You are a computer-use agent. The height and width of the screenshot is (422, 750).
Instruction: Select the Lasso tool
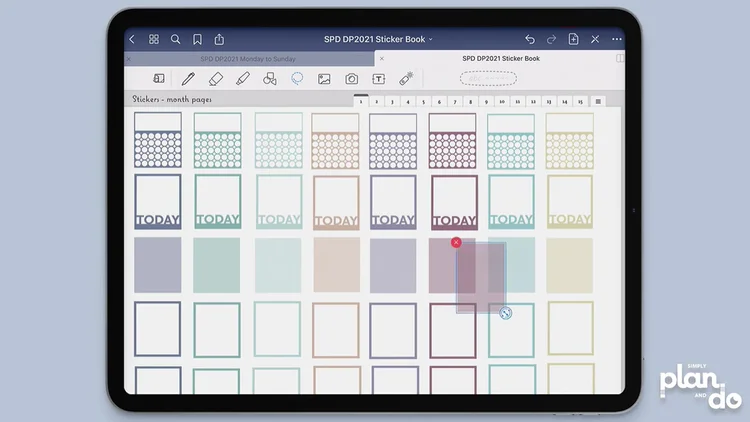pos(297,78)
